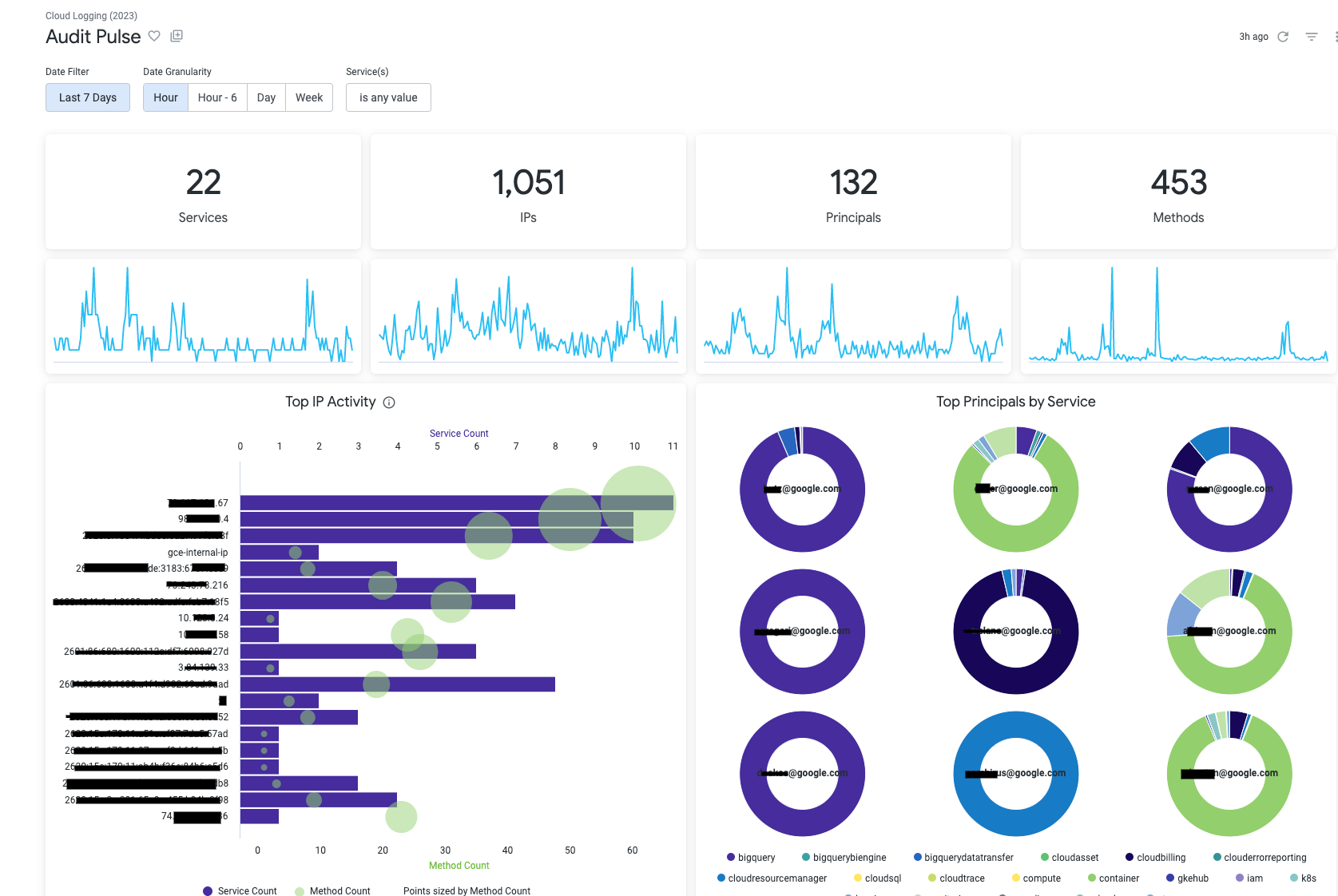Click the gce-internal-ip bar label
This screenshot has width=1338, height=896.
pos(197,553)
